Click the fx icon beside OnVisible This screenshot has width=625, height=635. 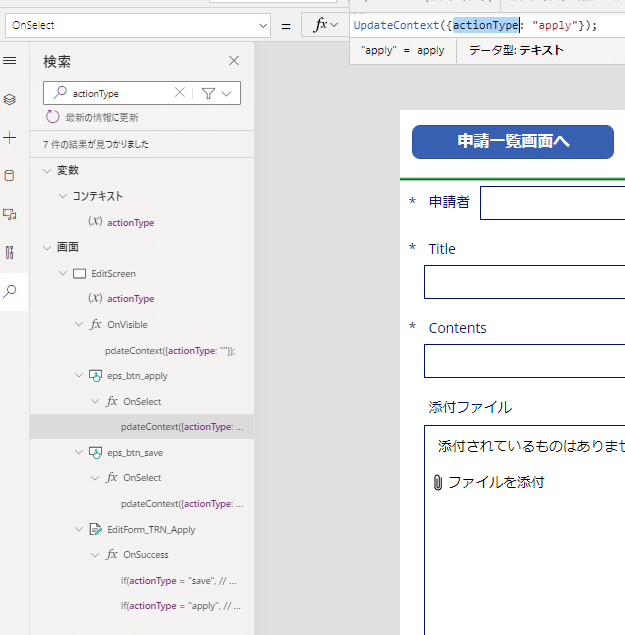(96, 324)
